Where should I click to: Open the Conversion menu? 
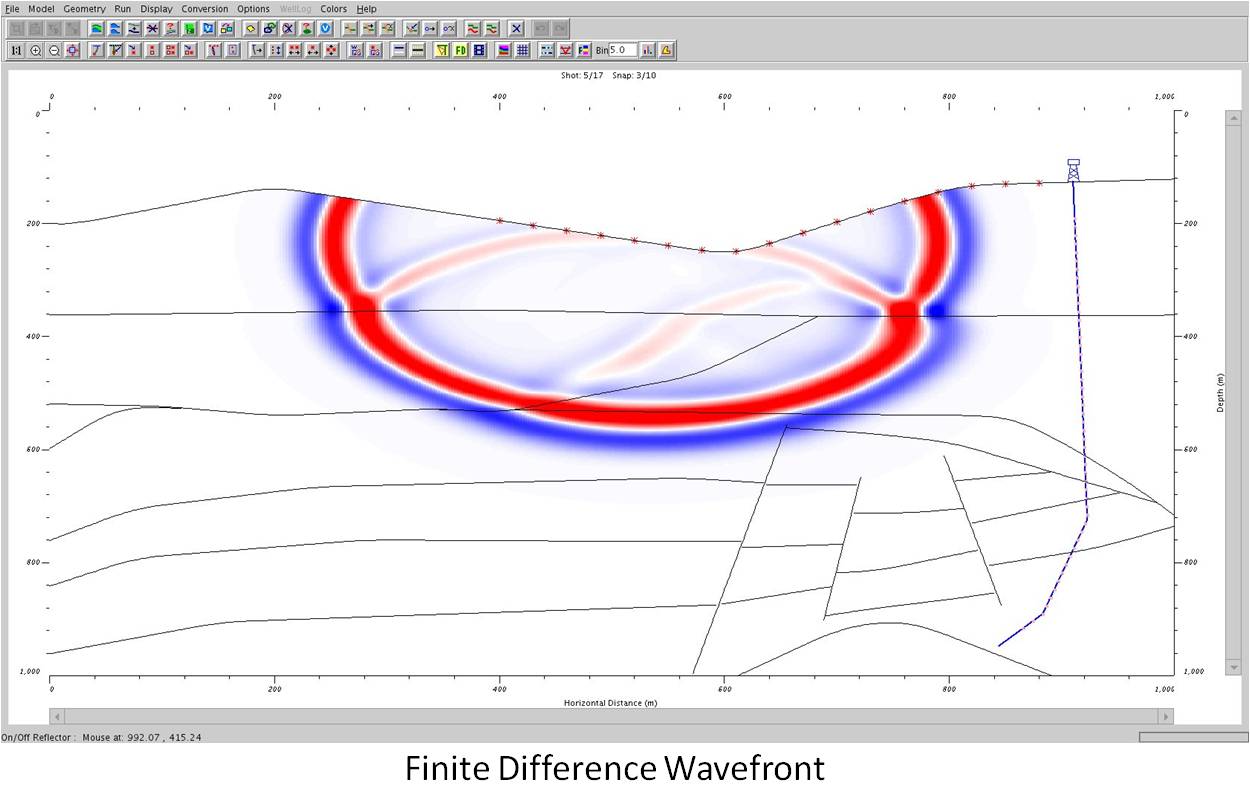tap(205, 8)
